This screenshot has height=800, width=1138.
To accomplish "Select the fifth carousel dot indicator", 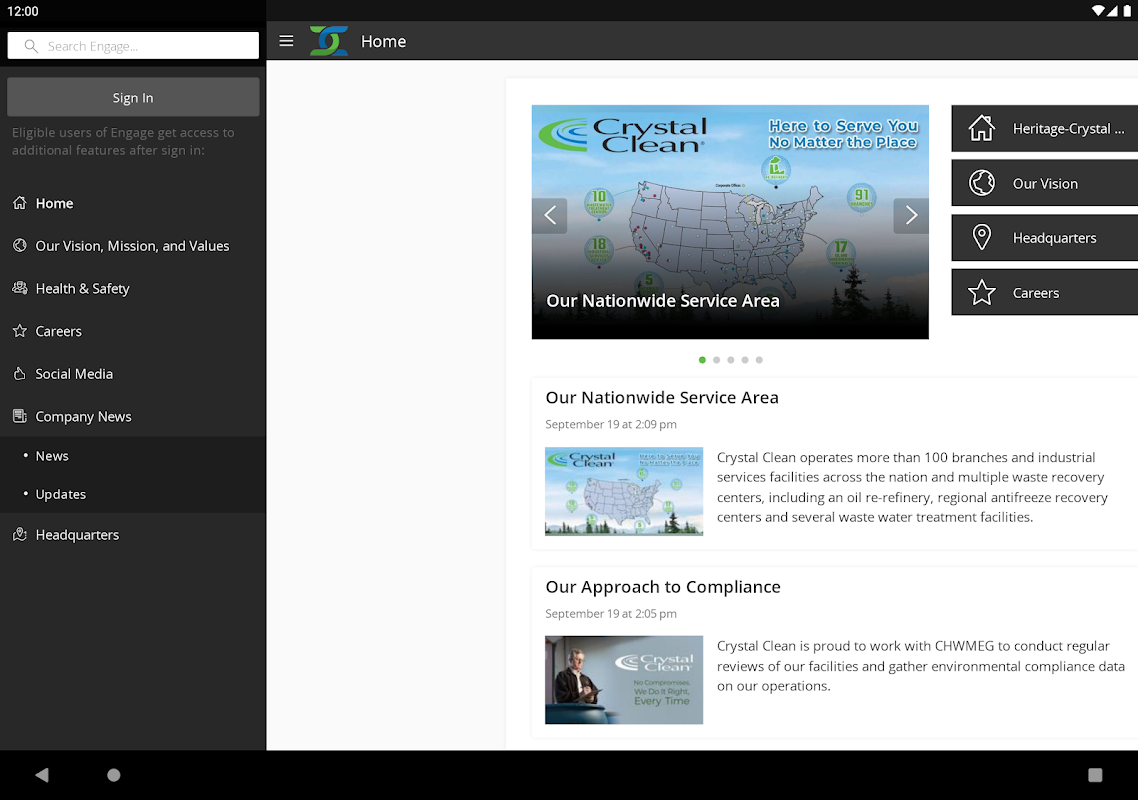I will [x=759, y=360].
